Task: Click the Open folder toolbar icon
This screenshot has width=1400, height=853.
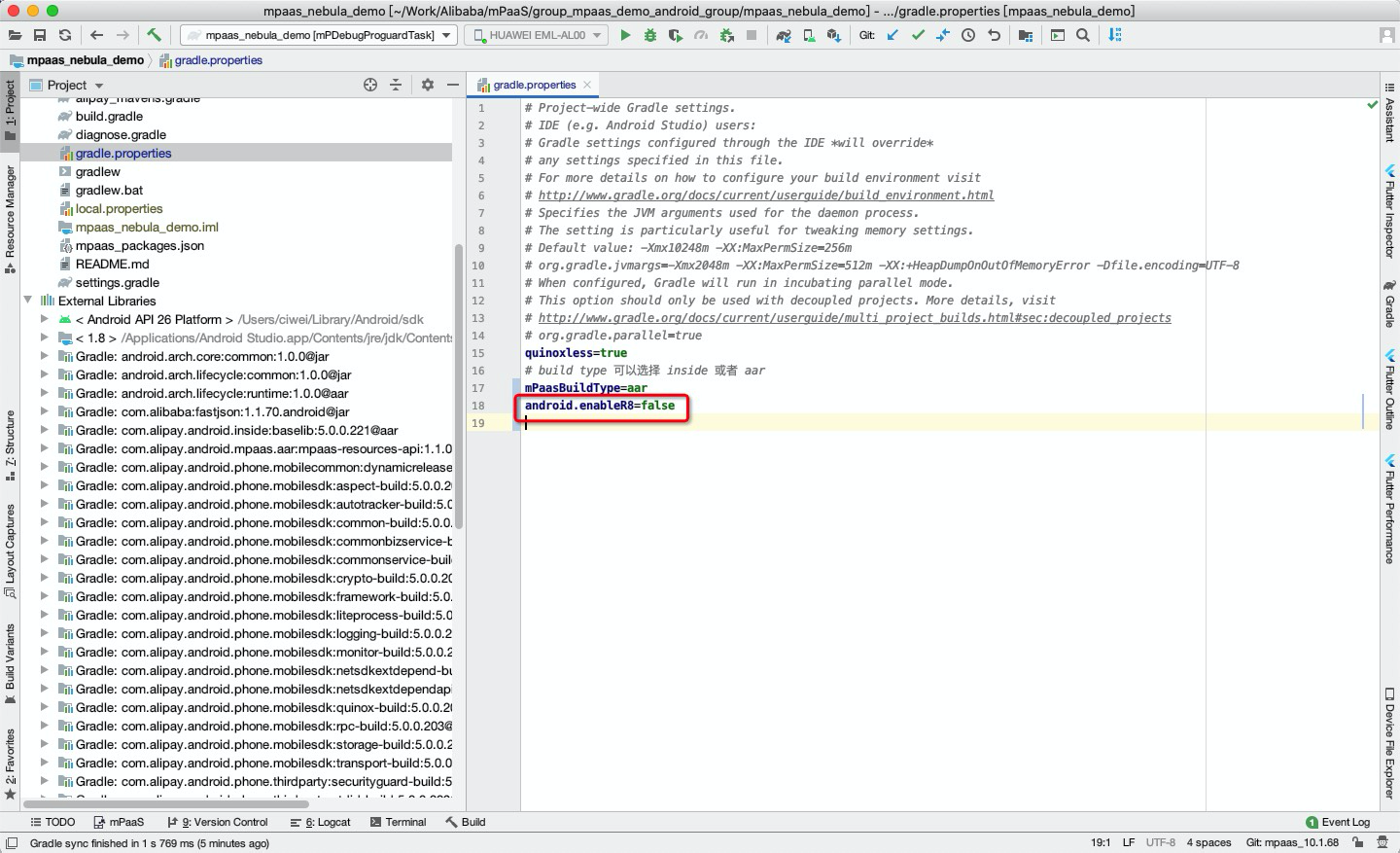Action: 15,35
